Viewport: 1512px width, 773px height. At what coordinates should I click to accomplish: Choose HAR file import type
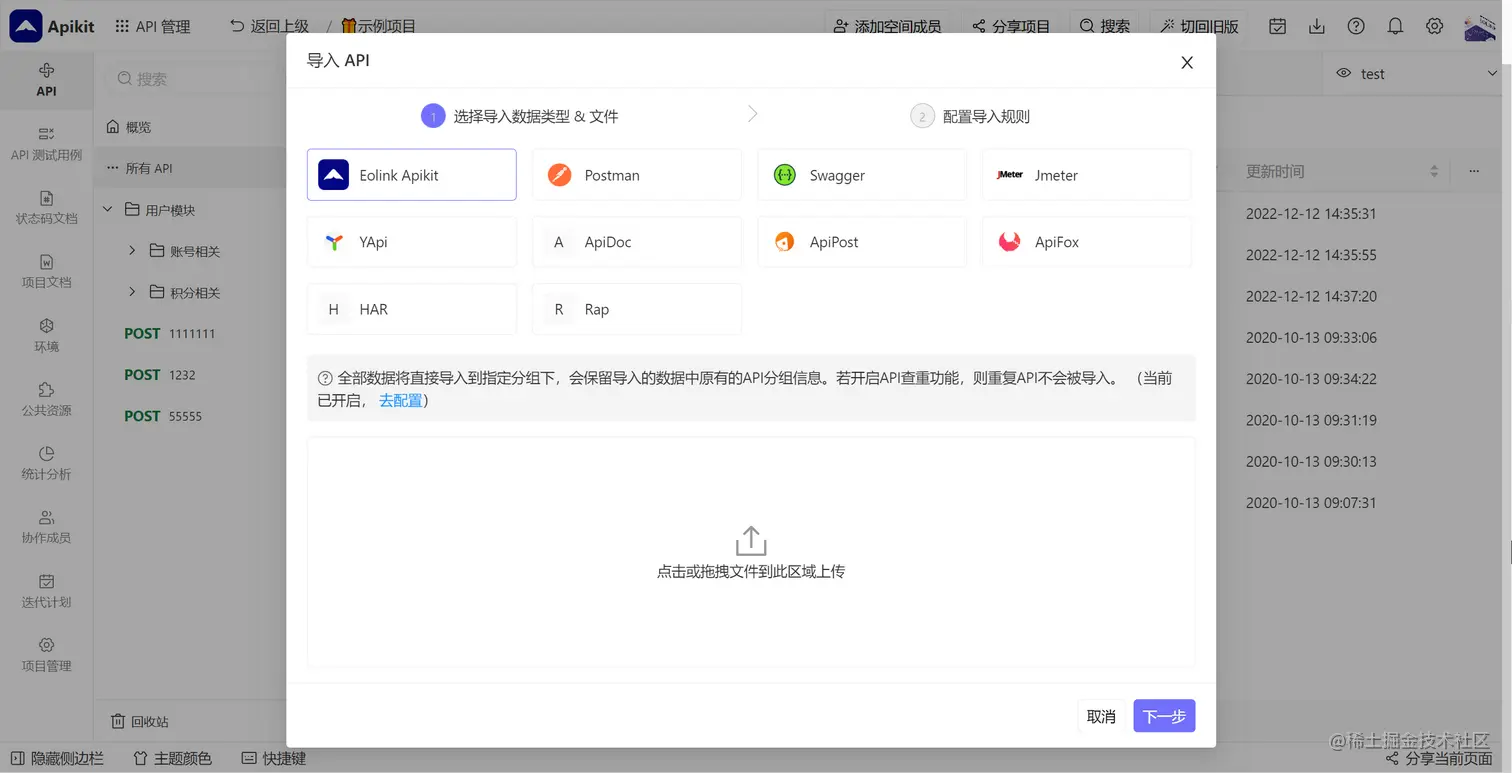click(x=411, y=309)
